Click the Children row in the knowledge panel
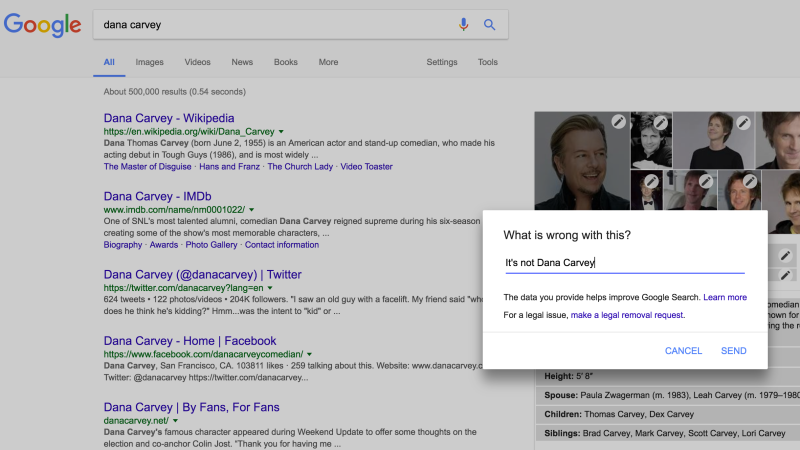 click(x=668, y=414)
